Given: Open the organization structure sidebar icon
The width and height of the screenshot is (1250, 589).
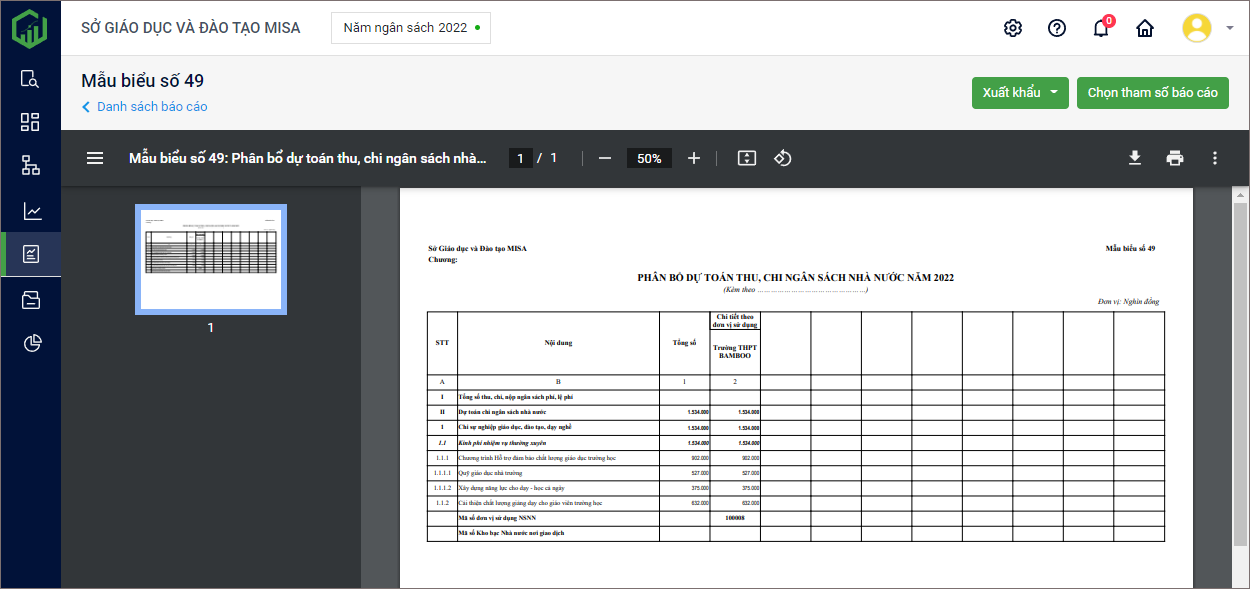Looking at the screenshot, I should click(x=31, y=166).
